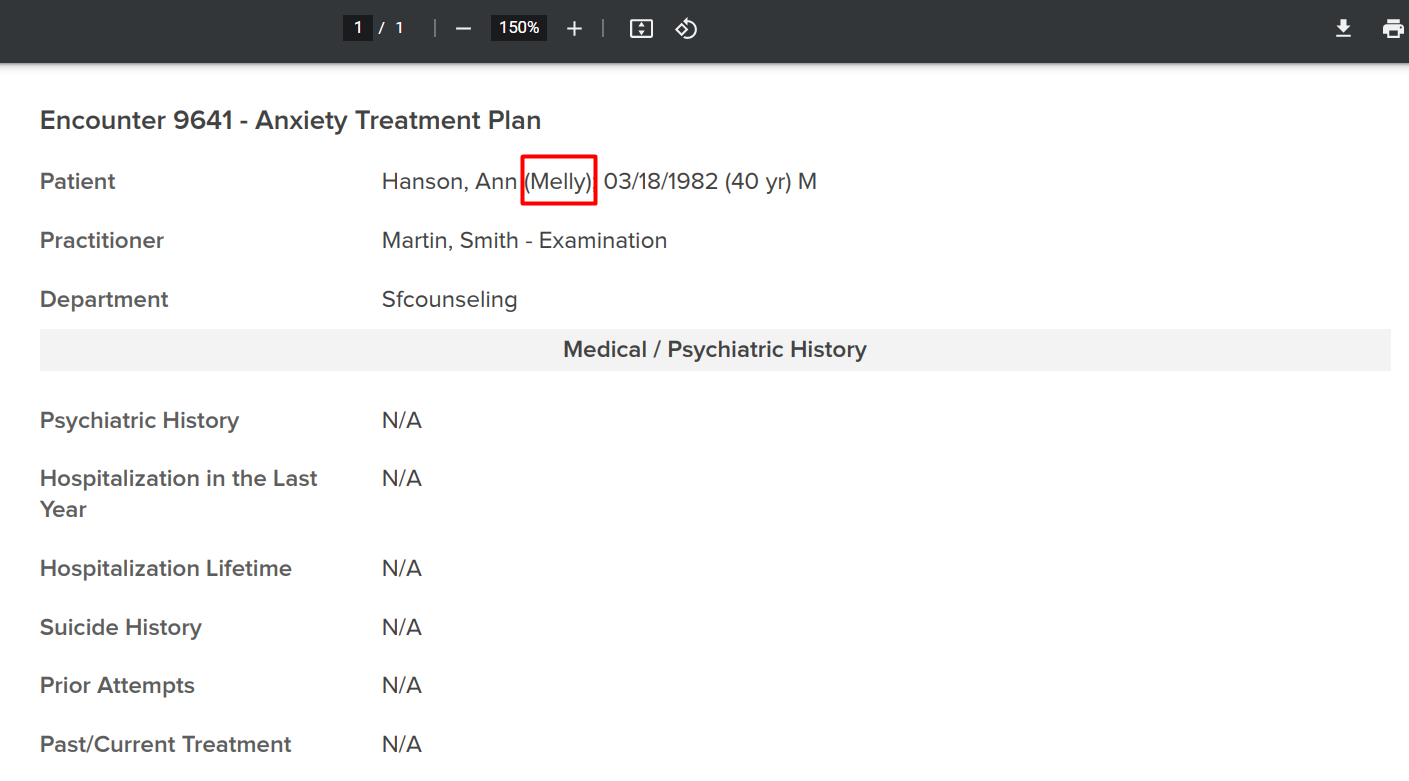
Task: Click N/A beside Suicide History
Action: pyautogui.click(x=402, y=628)
